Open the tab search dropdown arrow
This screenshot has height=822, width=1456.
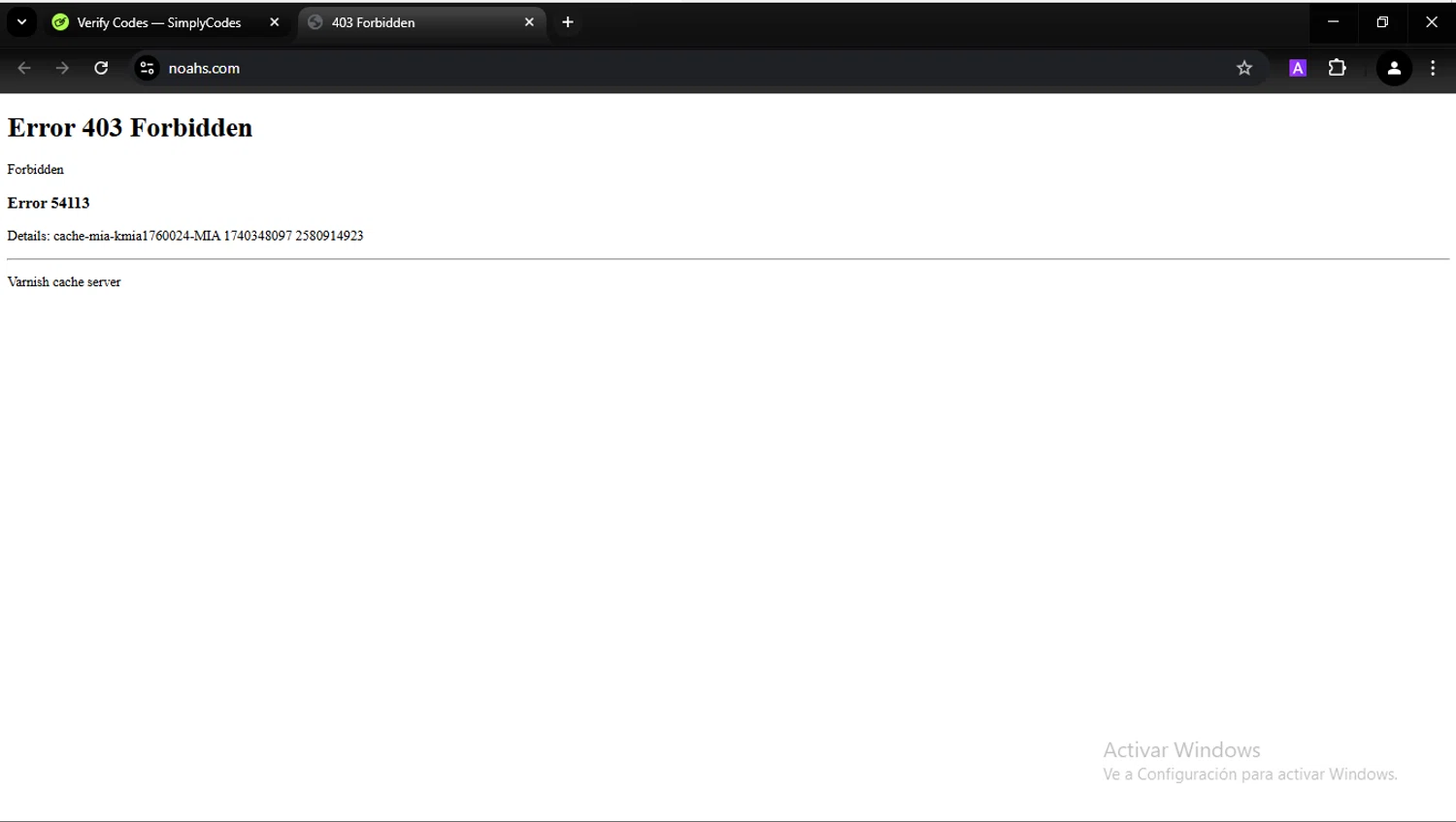coord(21,22)
